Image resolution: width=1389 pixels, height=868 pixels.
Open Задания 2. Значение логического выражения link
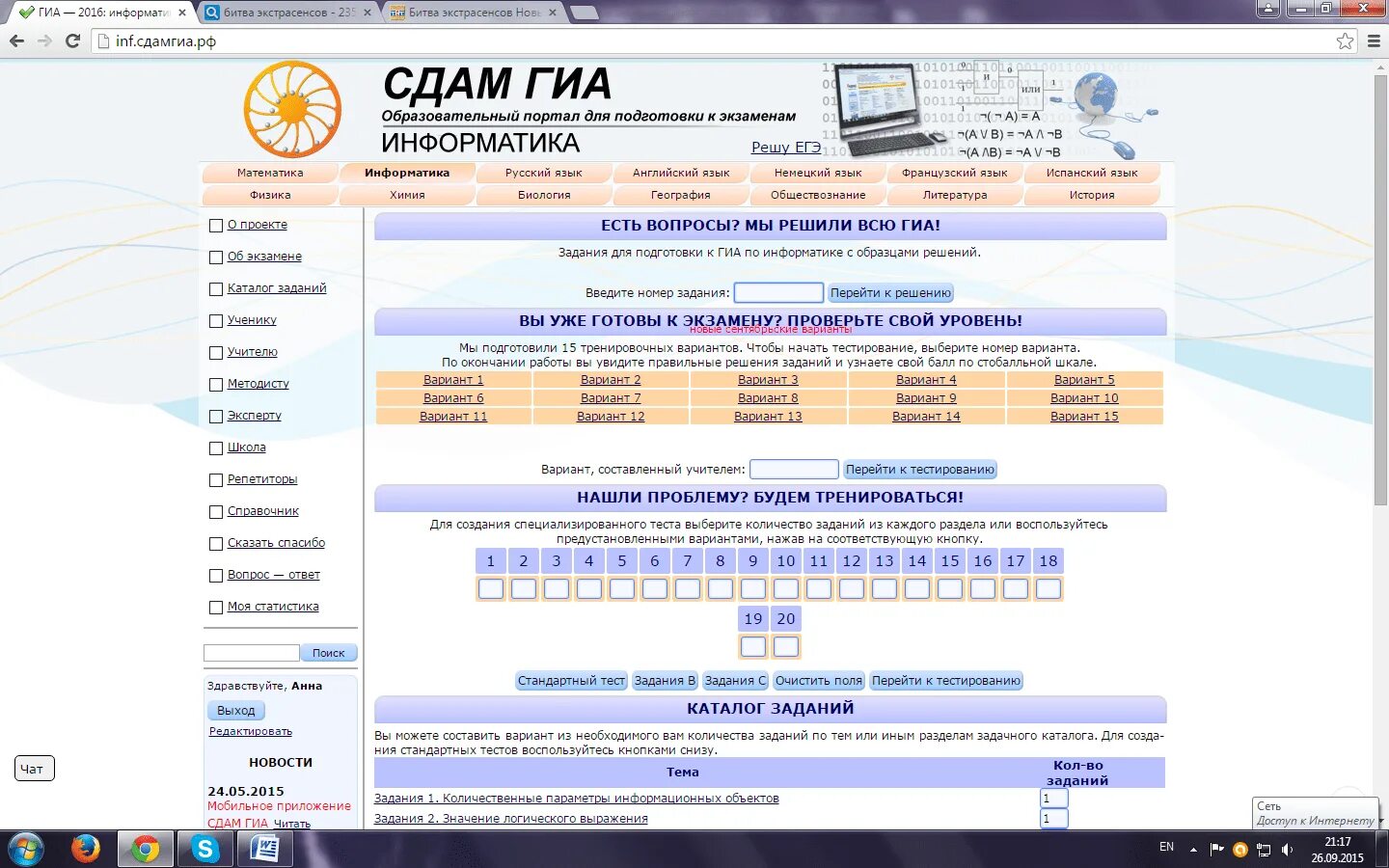[x=511, y=819]
